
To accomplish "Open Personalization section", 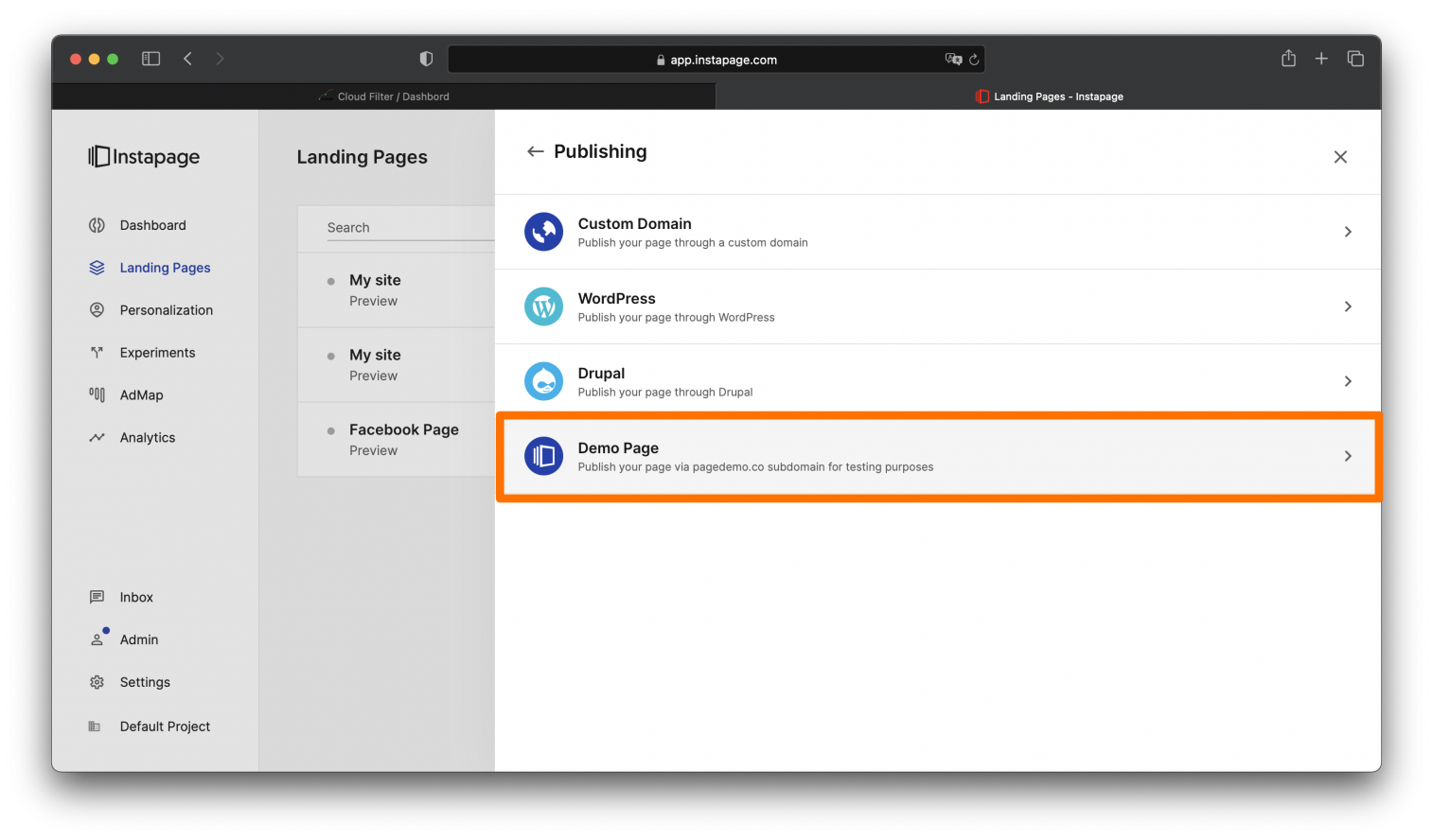I will click(167, 310).
